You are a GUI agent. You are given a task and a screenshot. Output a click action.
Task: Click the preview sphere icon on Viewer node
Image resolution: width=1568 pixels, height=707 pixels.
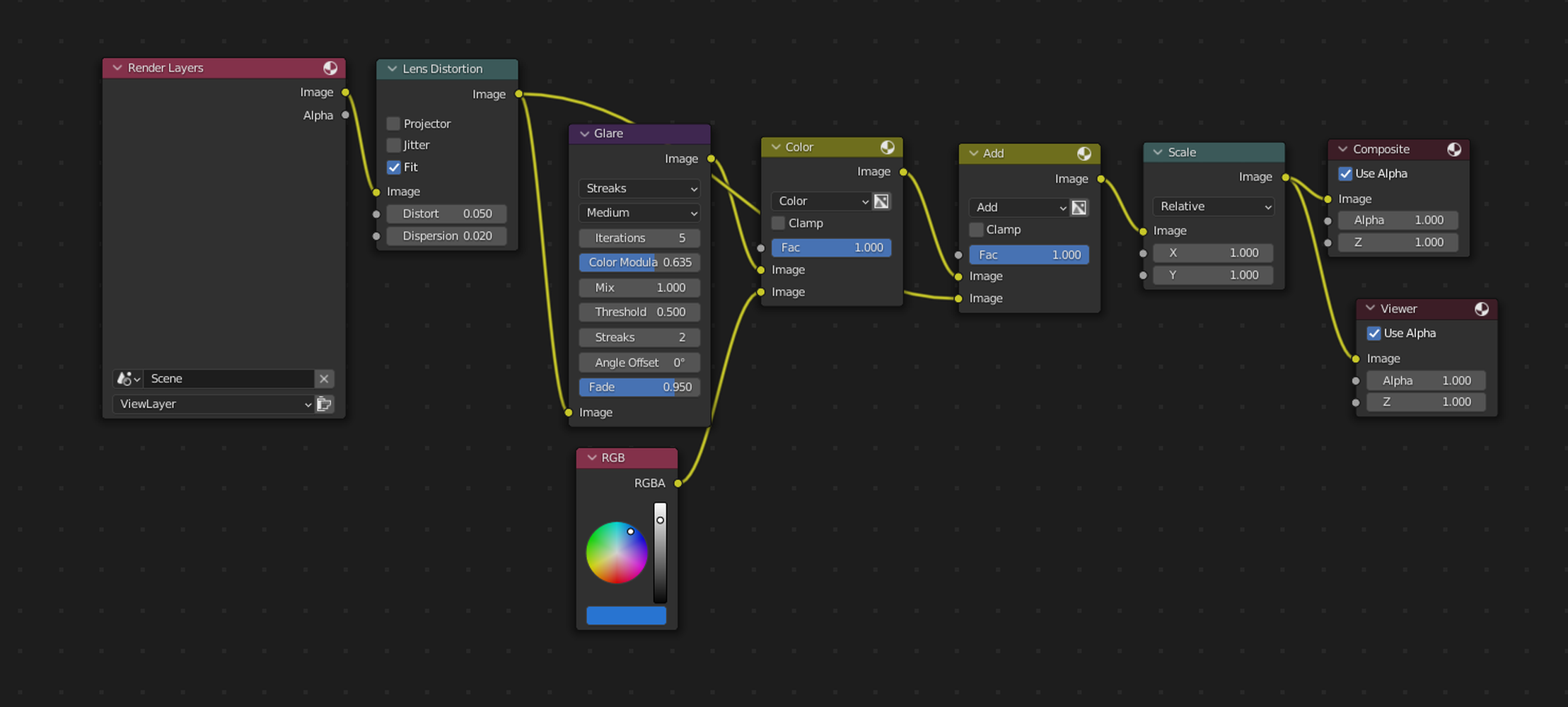coord(1482,308)
